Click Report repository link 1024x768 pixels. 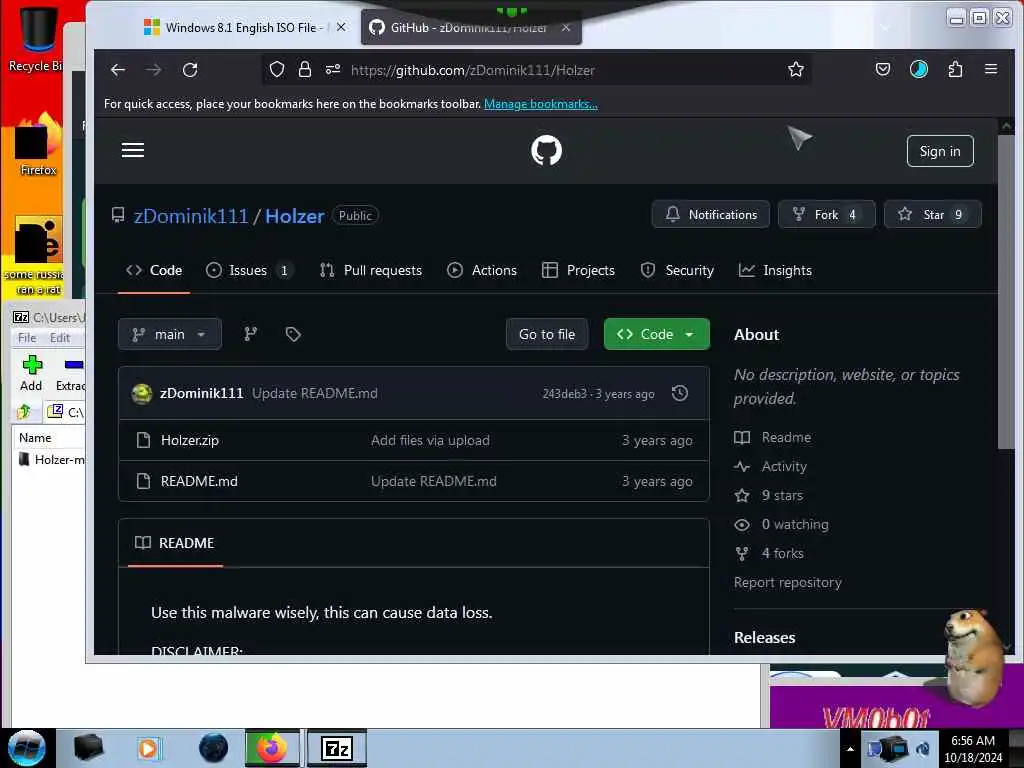(788, 582)
